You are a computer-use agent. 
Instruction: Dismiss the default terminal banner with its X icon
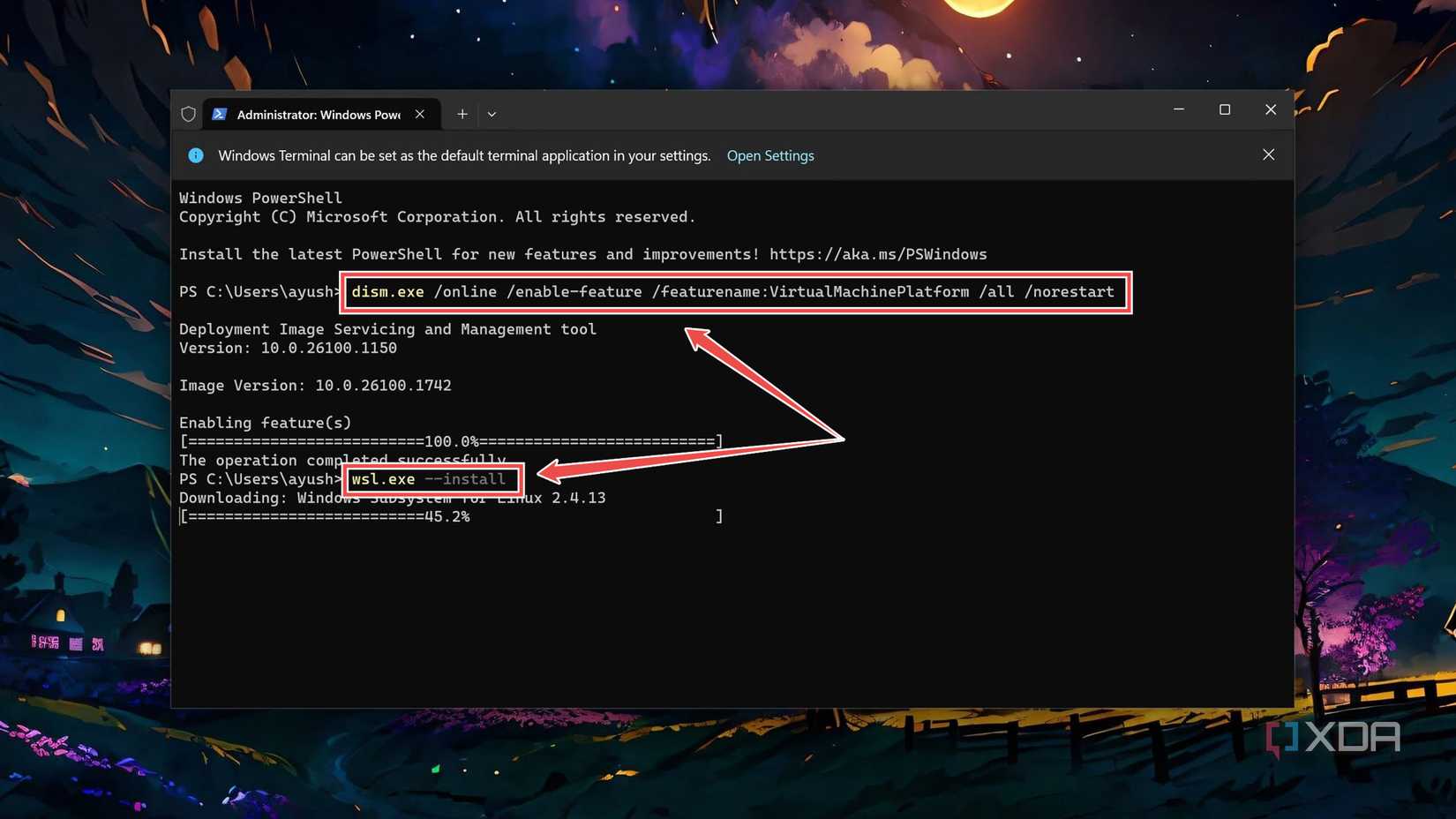tap(1268, 154)
